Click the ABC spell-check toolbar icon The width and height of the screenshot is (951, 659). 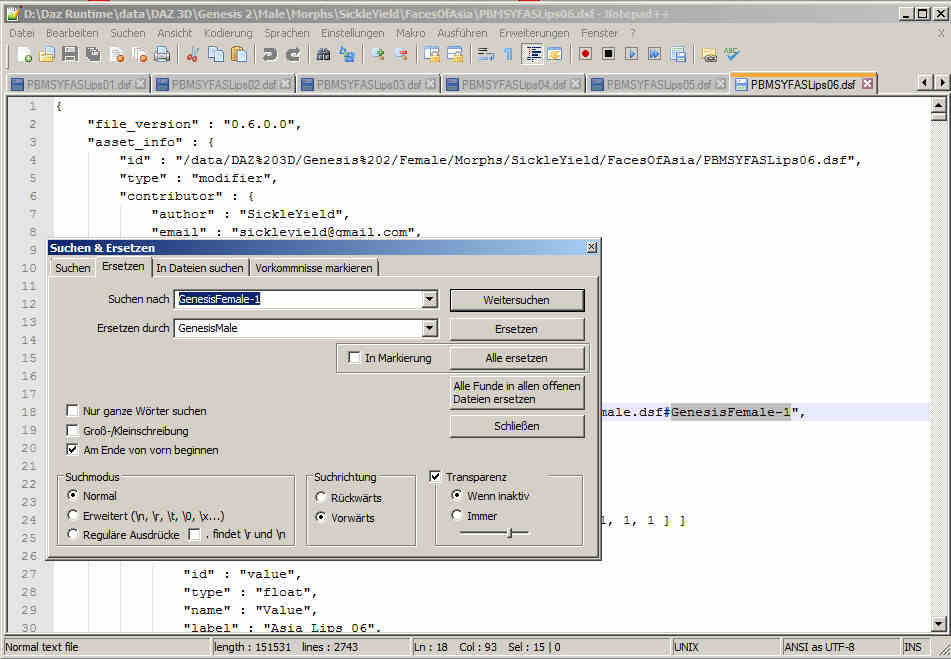pos(731,55)
